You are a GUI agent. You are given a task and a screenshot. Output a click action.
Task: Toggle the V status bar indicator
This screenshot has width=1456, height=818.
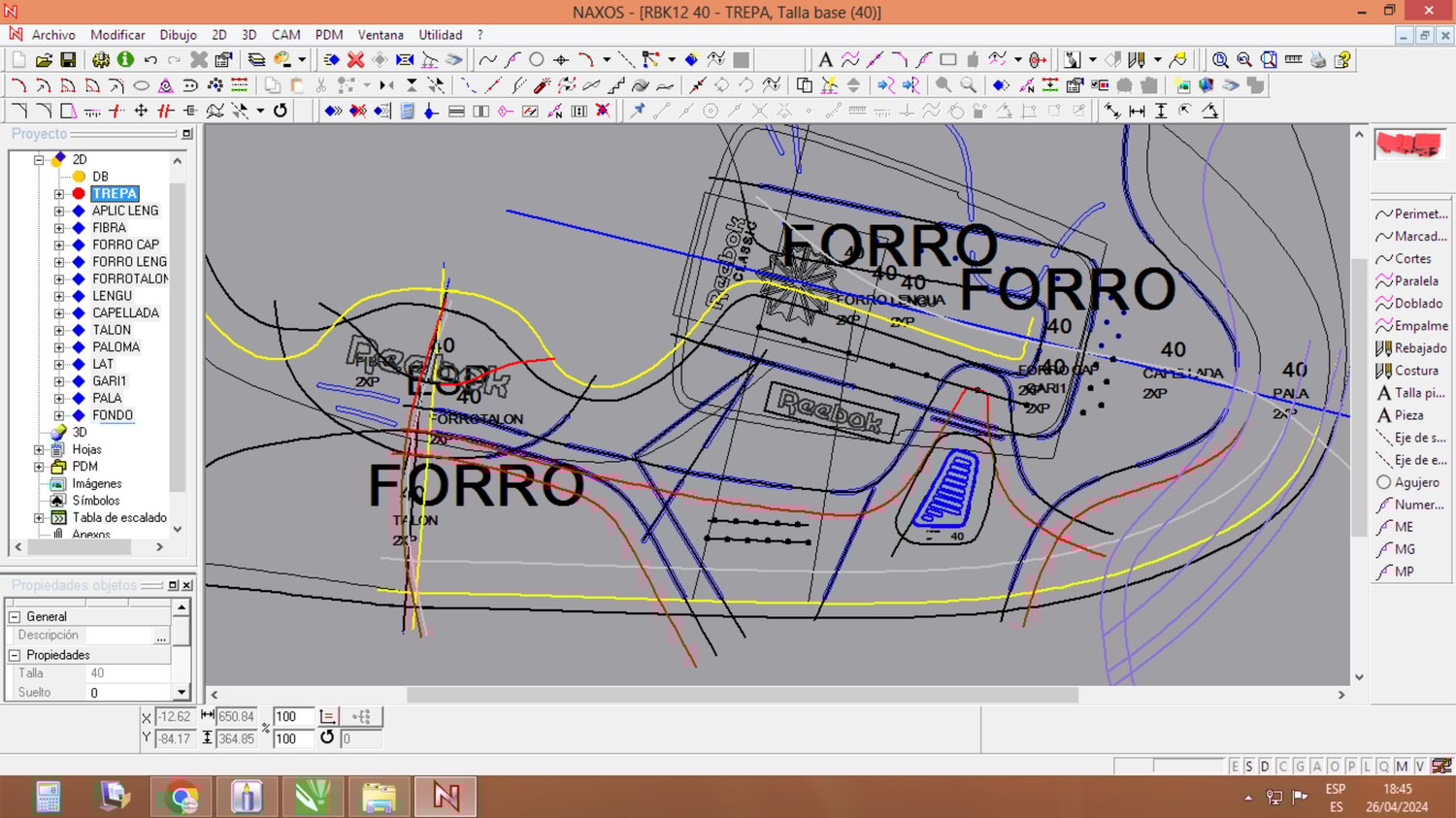1419,766
